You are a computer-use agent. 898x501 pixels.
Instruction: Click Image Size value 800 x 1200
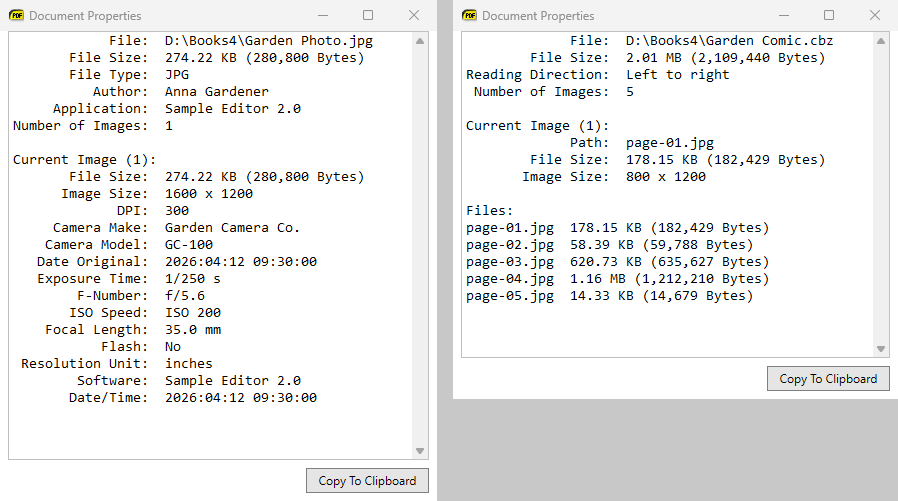[x=665, y=177]
